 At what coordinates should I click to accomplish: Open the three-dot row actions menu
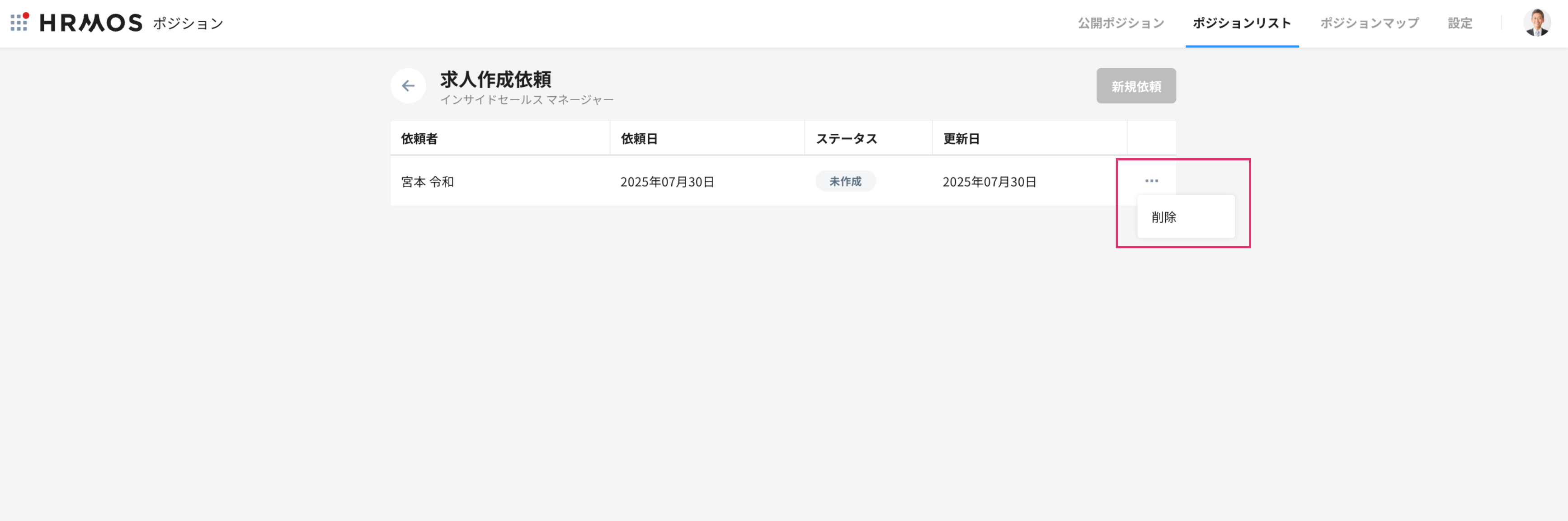point(1151,181)
